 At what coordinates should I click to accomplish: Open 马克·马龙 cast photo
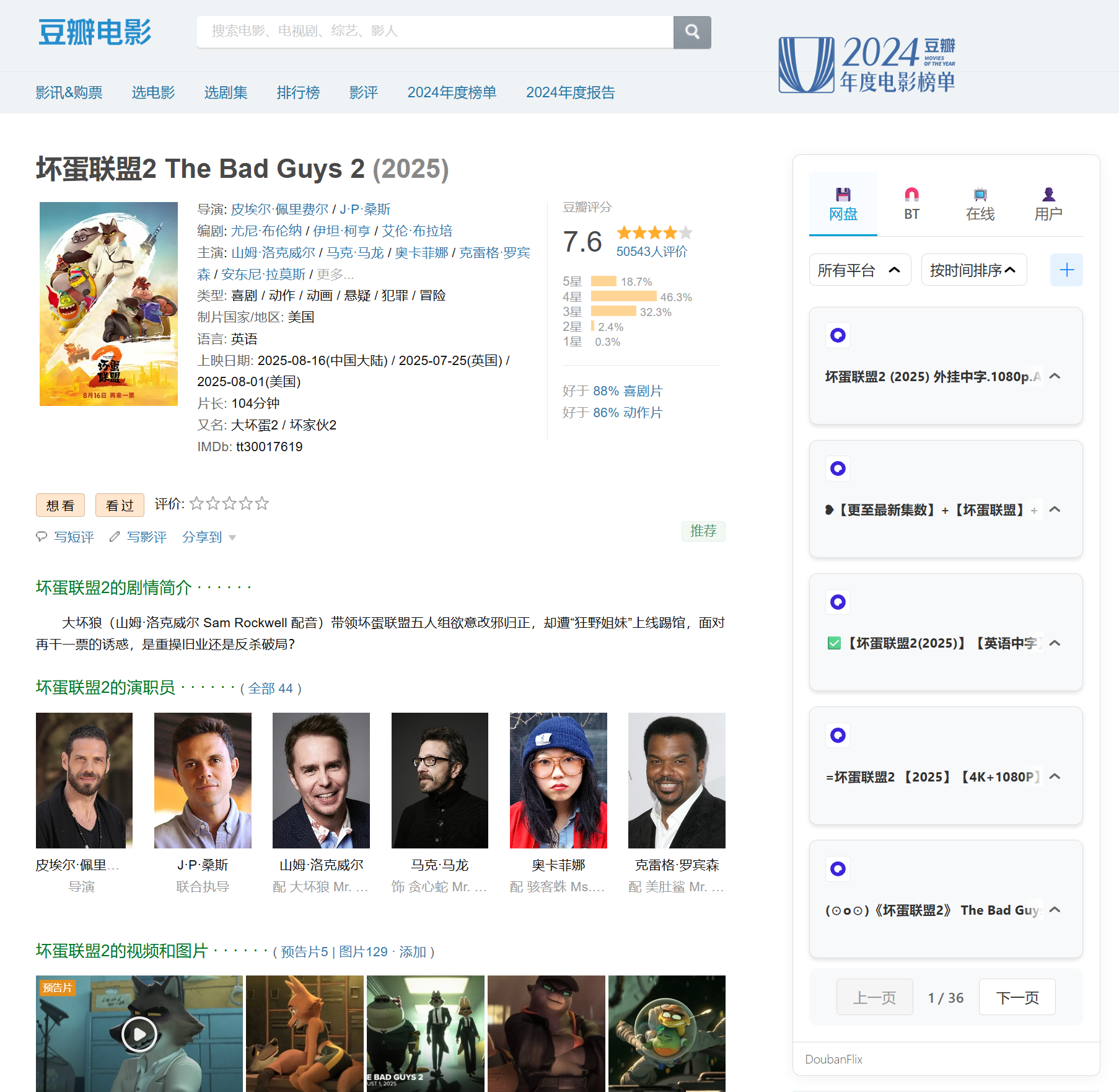(x=440, y=780)
